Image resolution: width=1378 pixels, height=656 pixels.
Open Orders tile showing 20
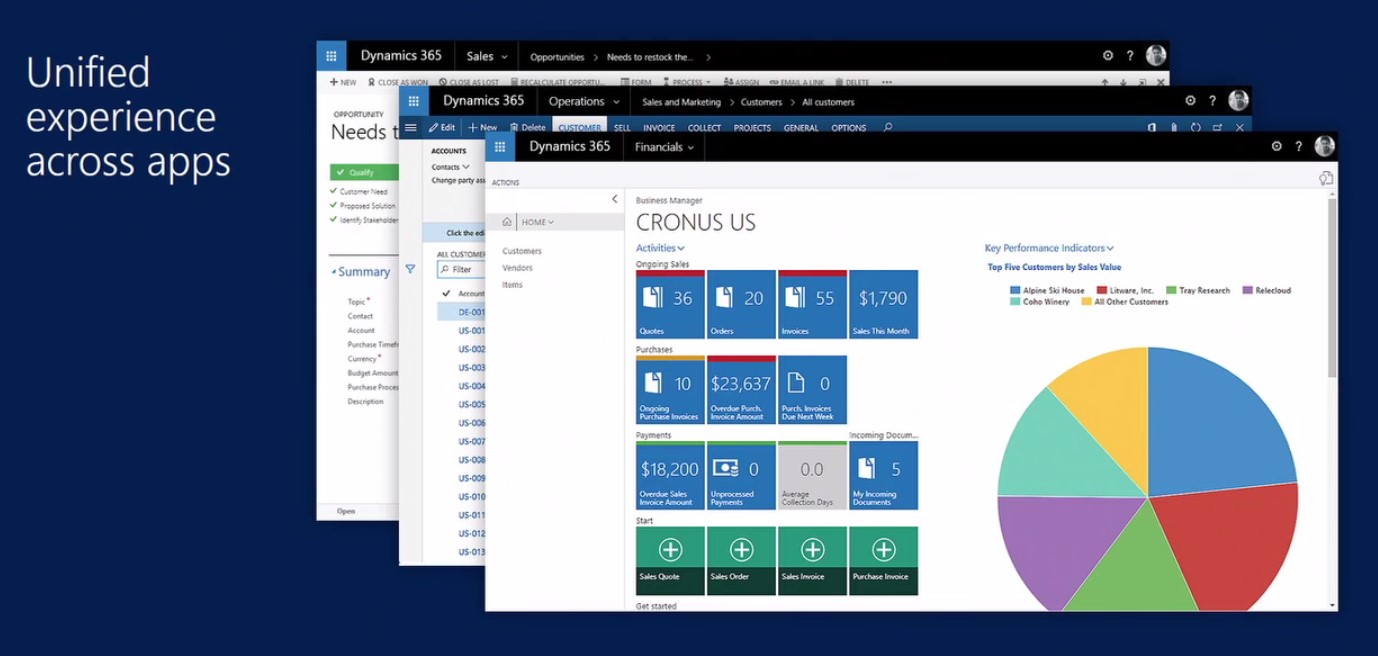point(741,304)
